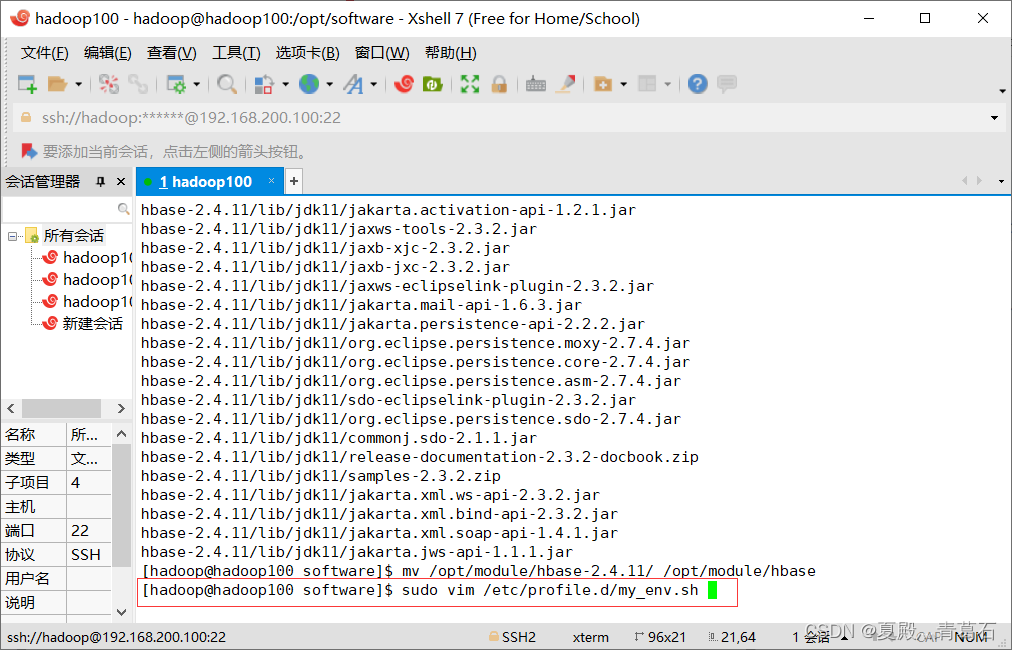1012x650 pixels.
Task: Open the 编辑(E) menu
Action: click(x=108, y=53)
